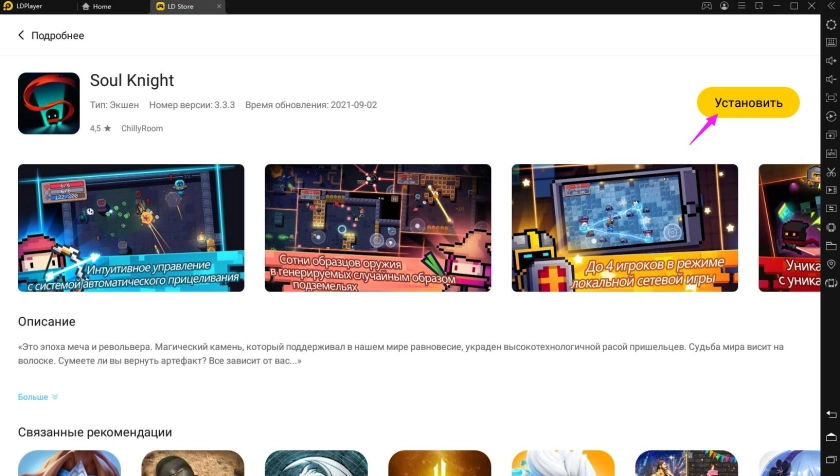Click the yellow Установить button
Image resolution: width=840 pixels, height=476 pixels.
[748, 102]
